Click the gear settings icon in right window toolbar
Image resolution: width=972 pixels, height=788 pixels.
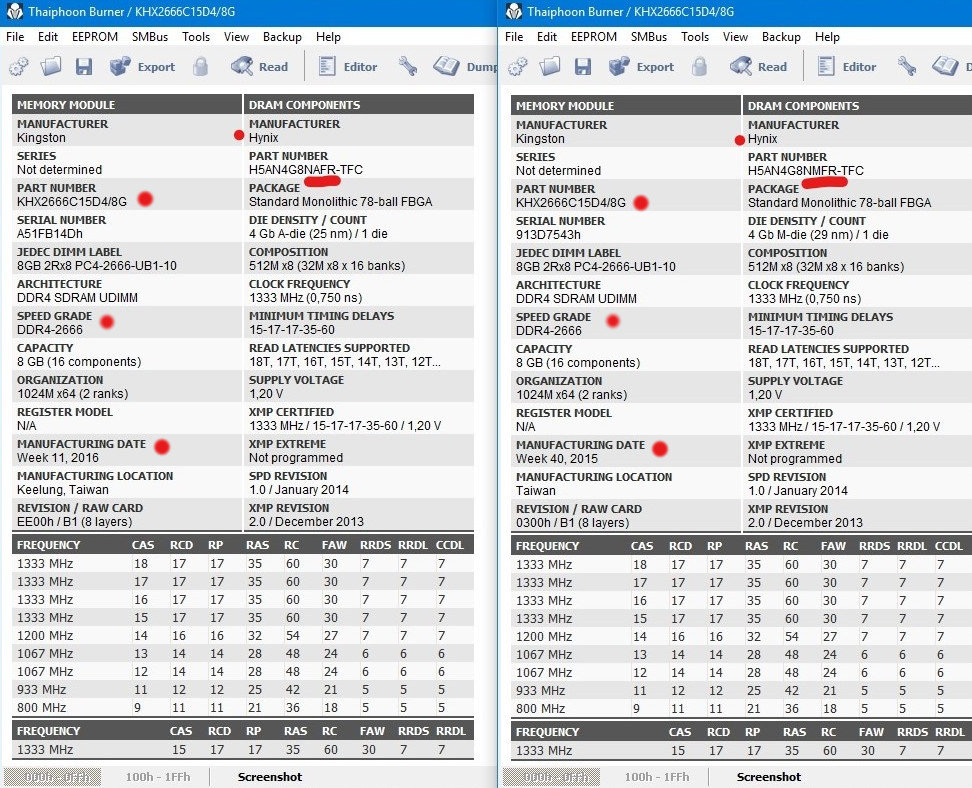pyautogui.click(x=518, y=66)
